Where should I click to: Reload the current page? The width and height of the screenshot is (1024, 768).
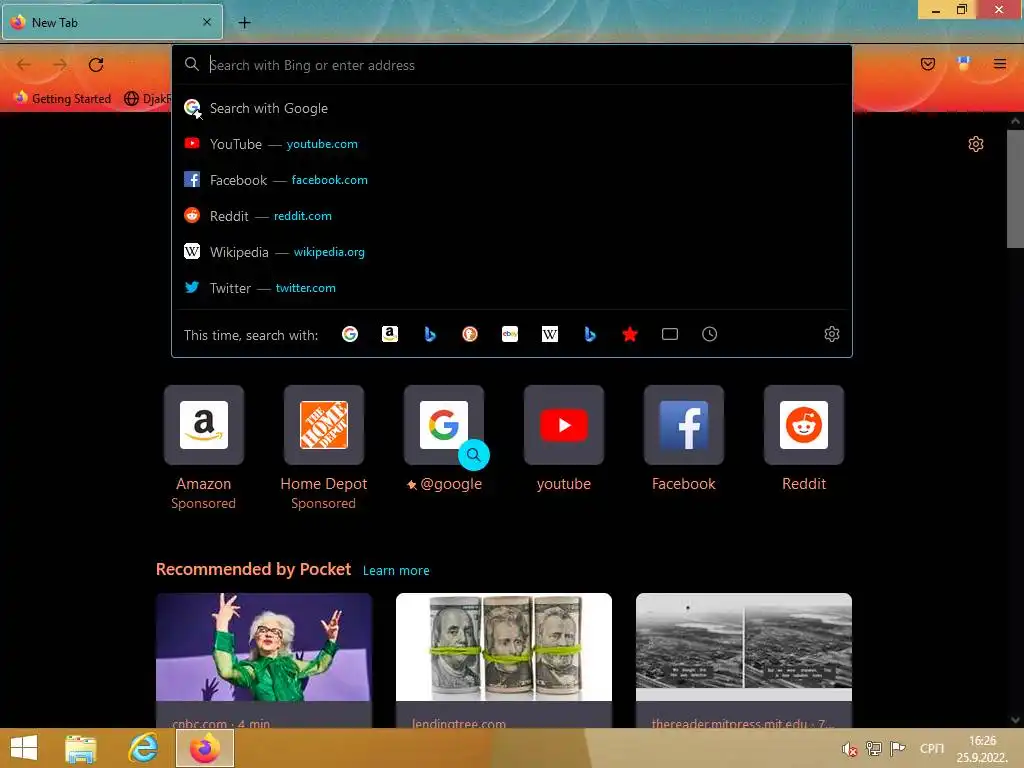tap(96, 65)
